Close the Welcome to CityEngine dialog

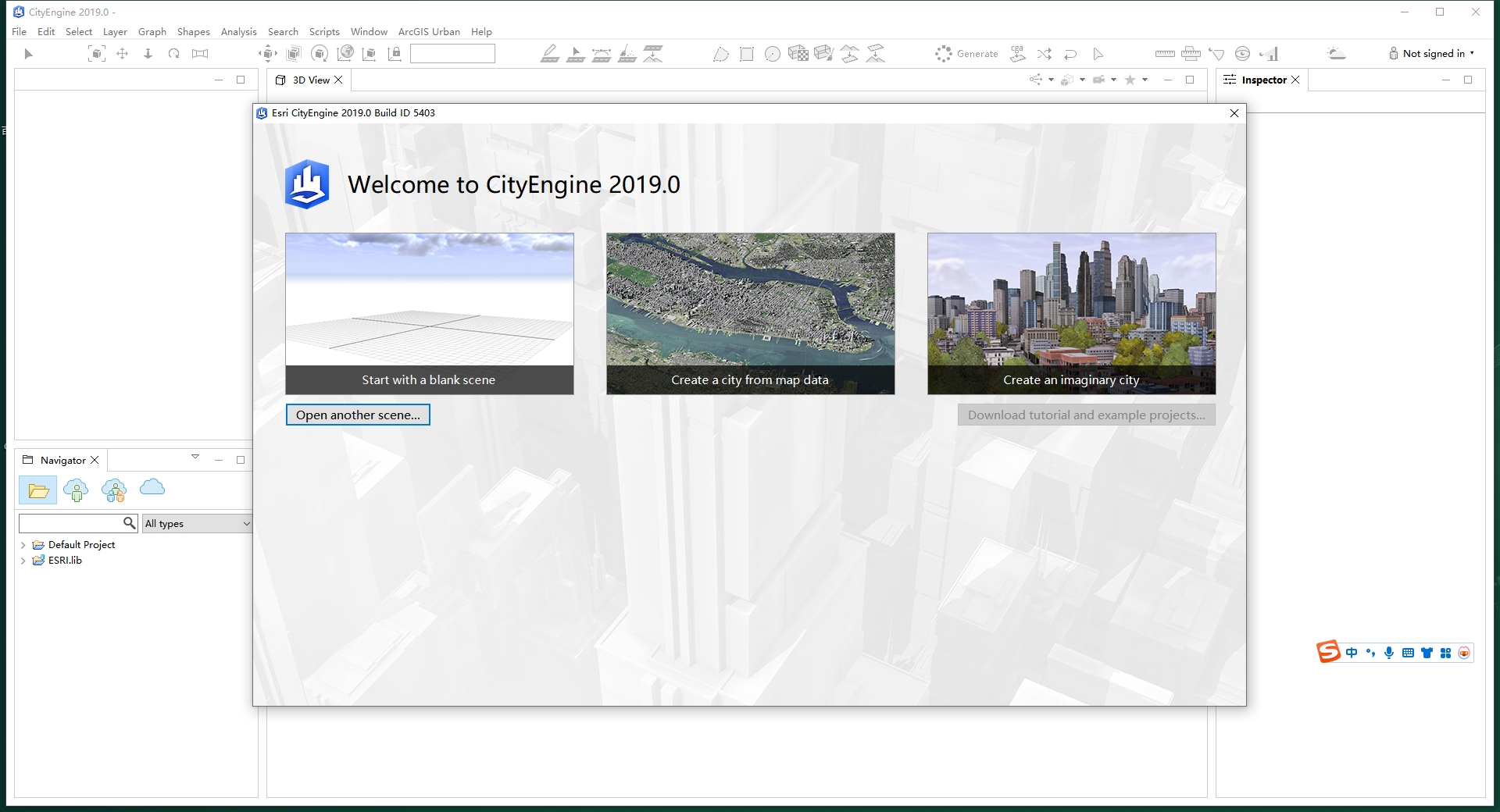point(1234,113)
